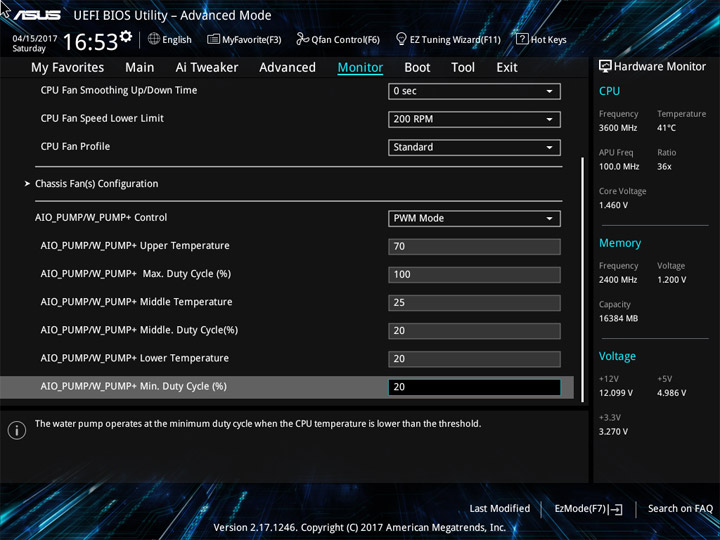Click the Qfan Control fan icon

pos(302,39)
